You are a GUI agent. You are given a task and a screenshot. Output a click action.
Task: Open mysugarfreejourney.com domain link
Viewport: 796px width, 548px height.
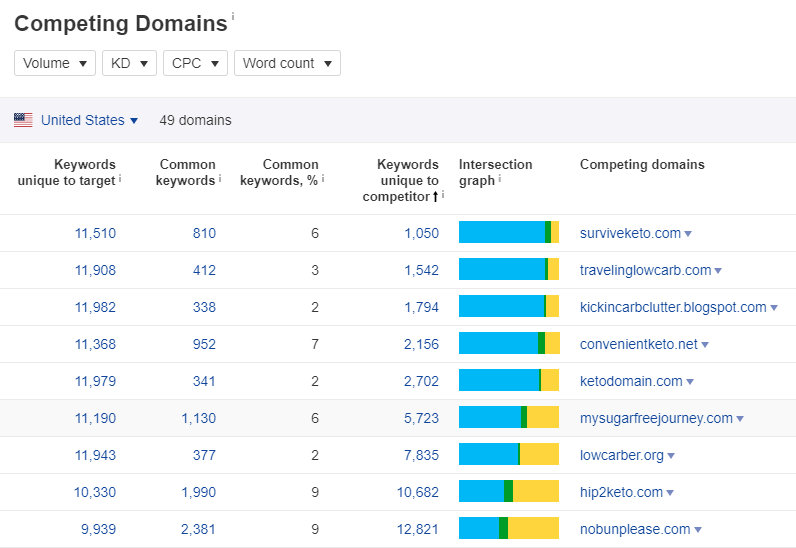pyautogui.click(x=656, y=418)
